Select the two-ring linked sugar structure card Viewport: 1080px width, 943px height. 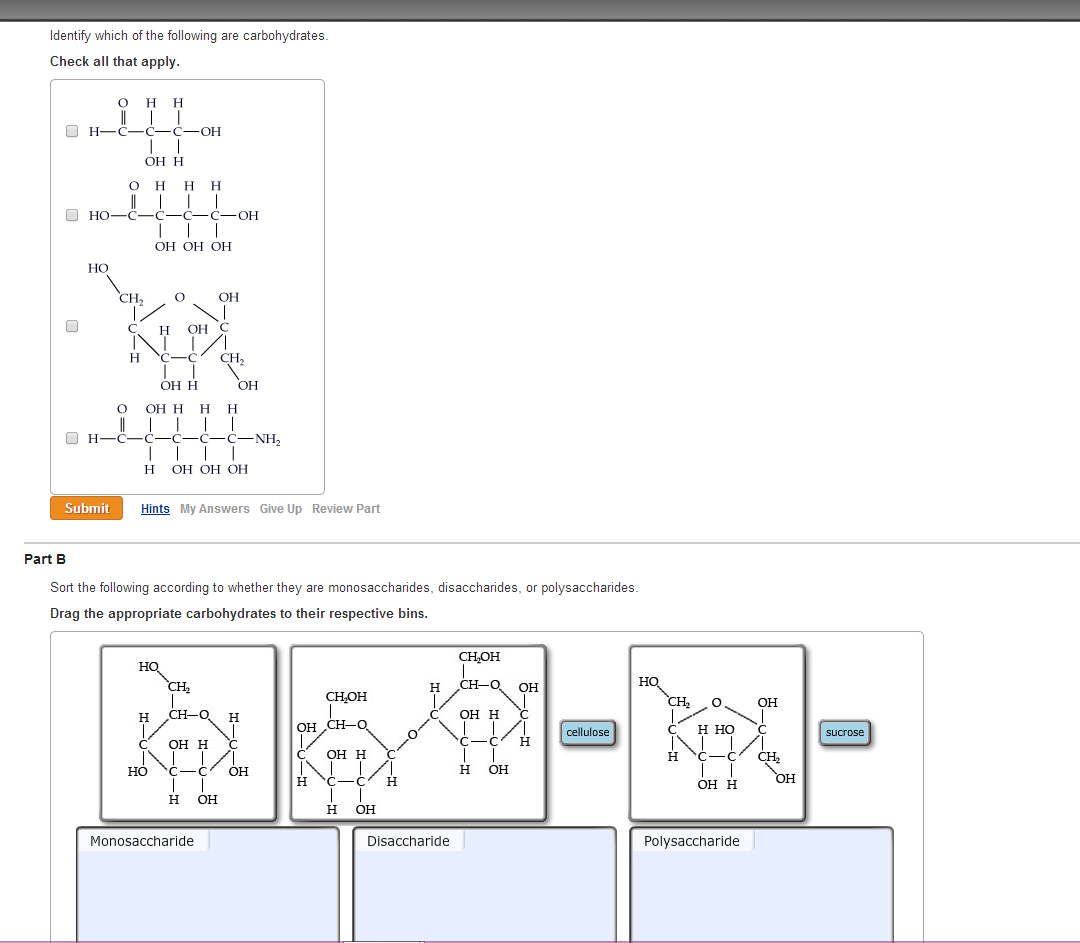pyautogui.click(x=418, y=733)
